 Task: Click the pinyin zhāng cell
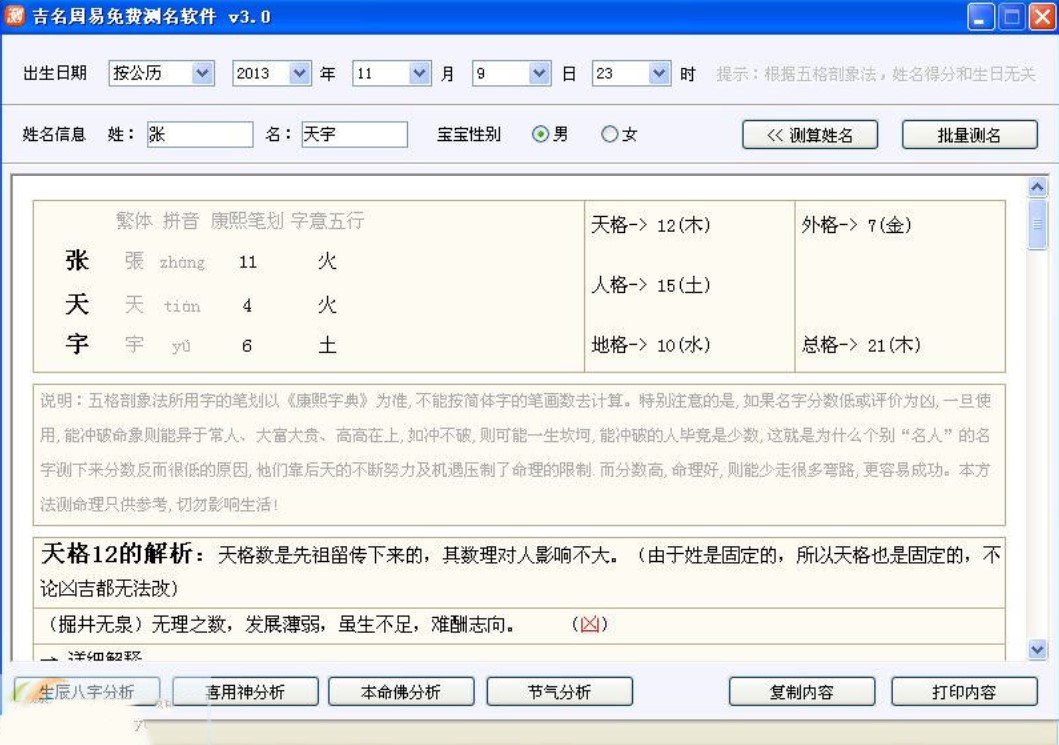[x=182, y=262]
